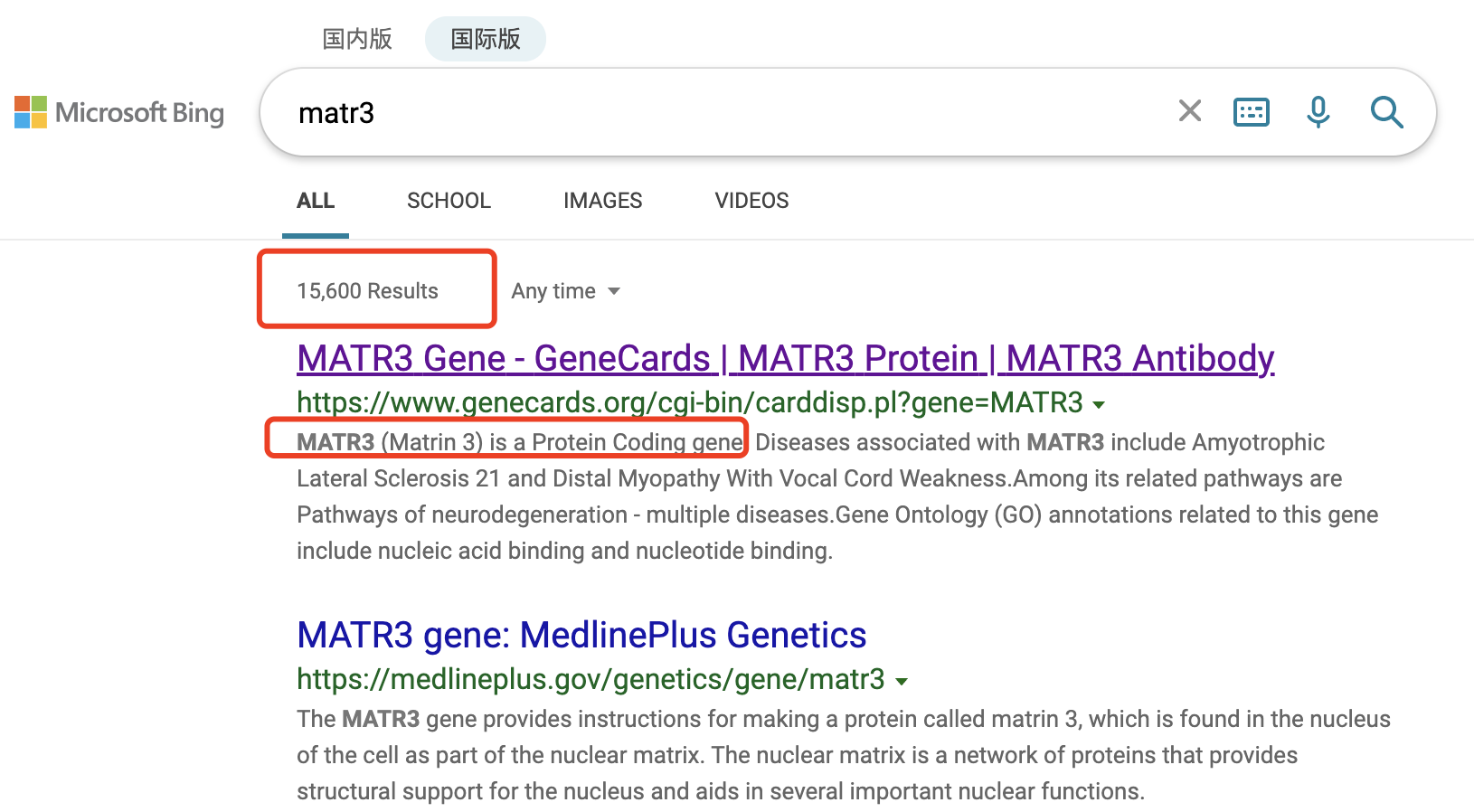Viewport: 1474px width, 812px height.
Task: Click the 15,600 Results count text
Action: click(367, 291)
